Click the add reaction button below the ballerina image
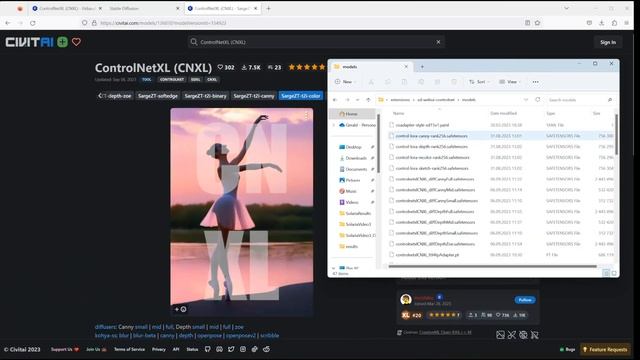This screenshot has width=640, height=360. pos(180,309)
